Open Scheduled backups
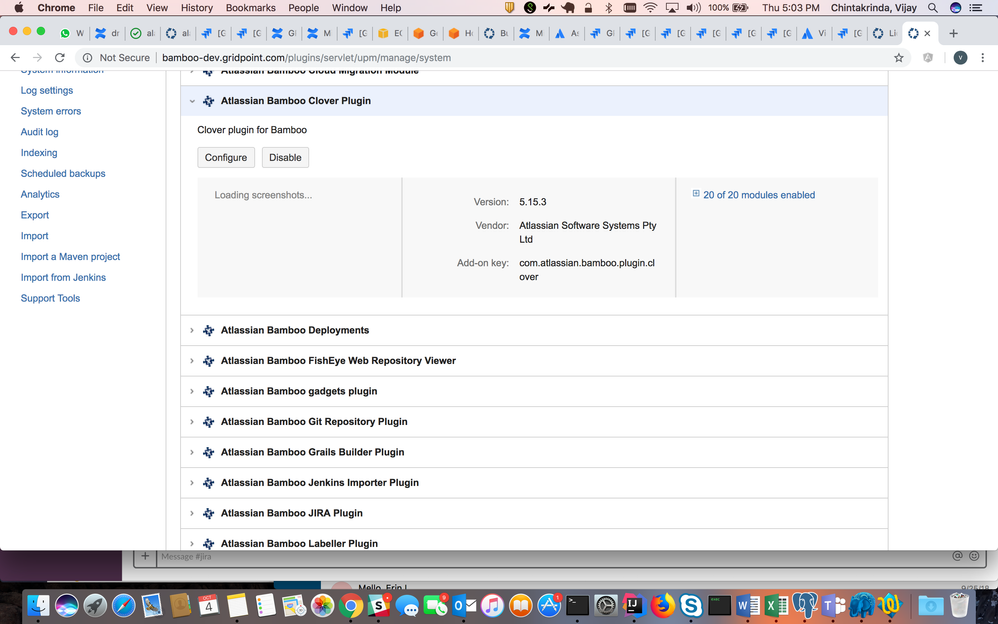 (x=63, y=174)
